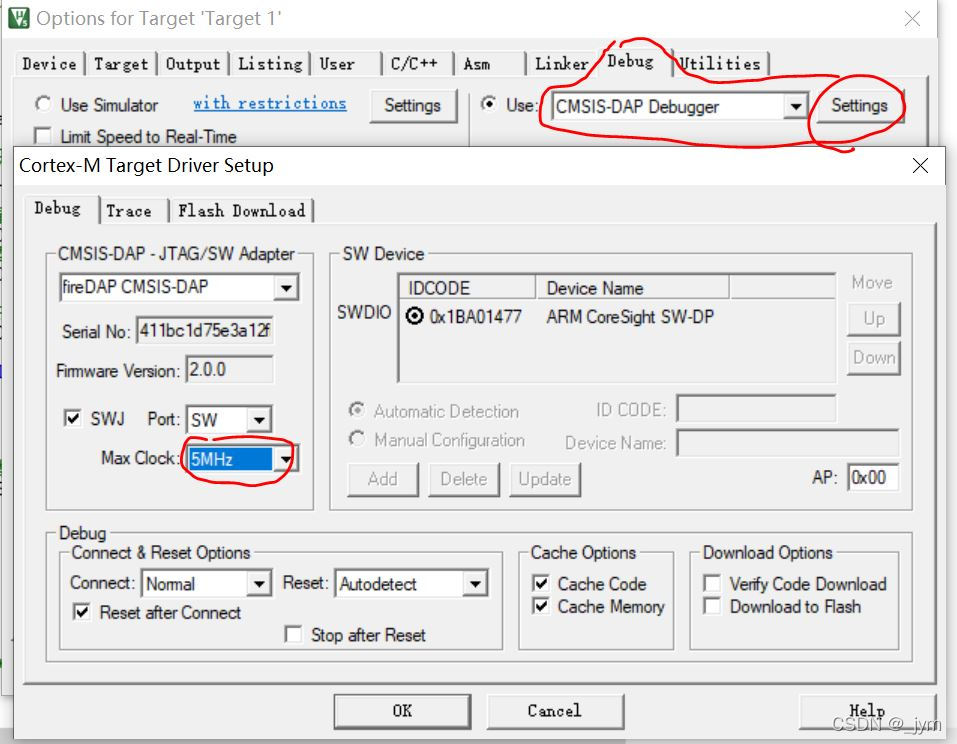
Task: Switch to the Listing tab
Action: point(270,63)
